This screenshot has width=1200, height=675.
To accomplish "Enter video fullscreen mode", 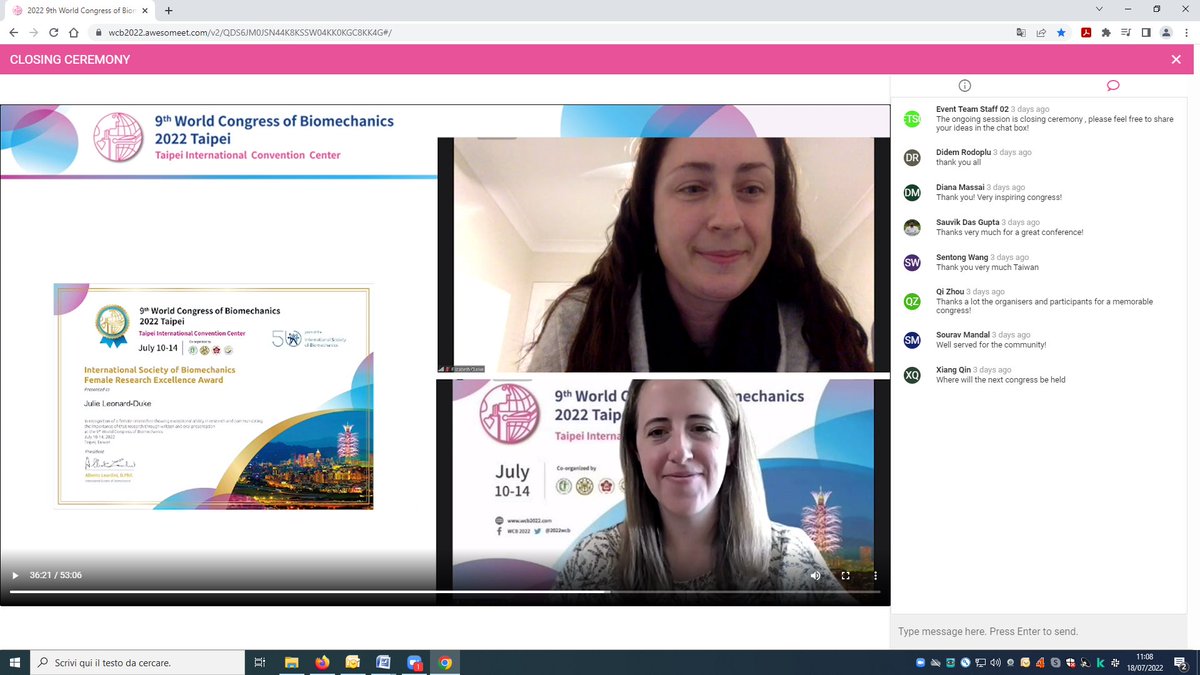I will click(x=845, y=575).
